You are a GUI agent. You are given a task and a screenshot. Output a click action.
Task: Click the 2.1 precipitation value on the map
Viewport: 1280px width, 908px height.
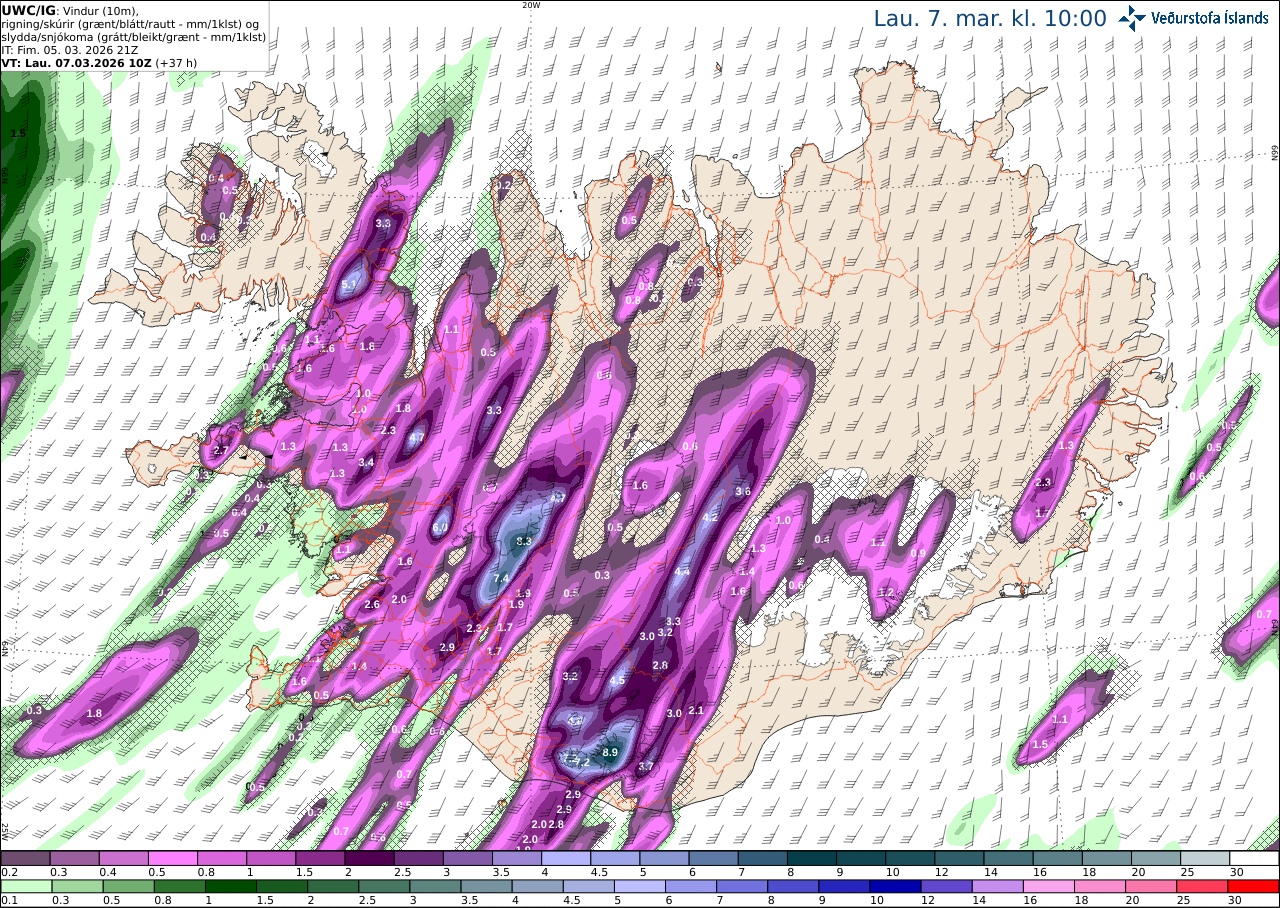697,711
